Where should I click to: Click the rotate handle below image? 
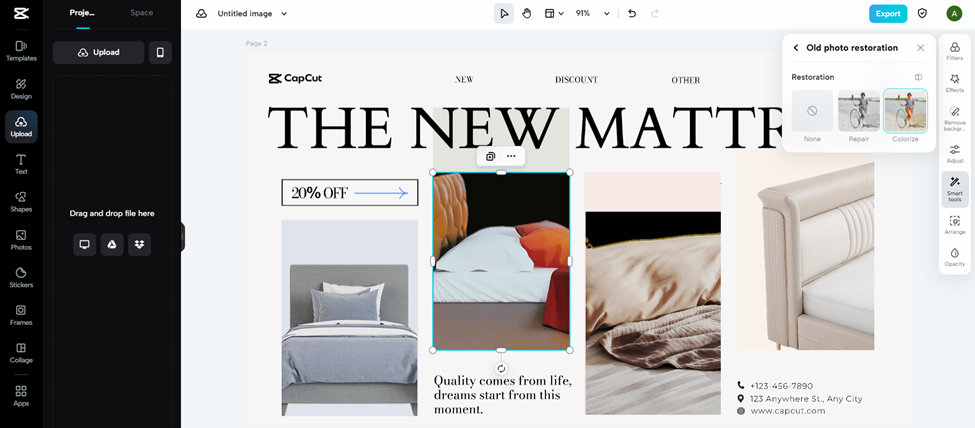[x=501, y=369]
